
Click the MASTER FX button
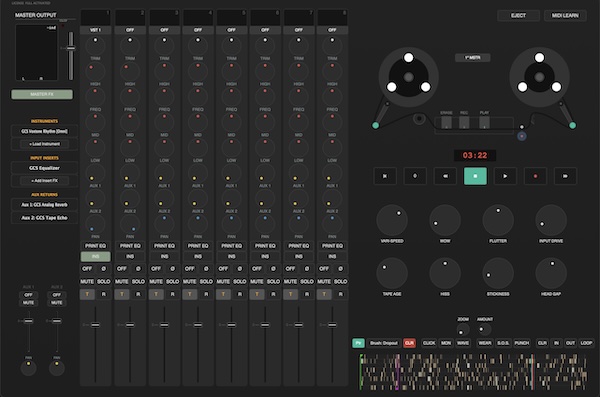click(42, 94)
